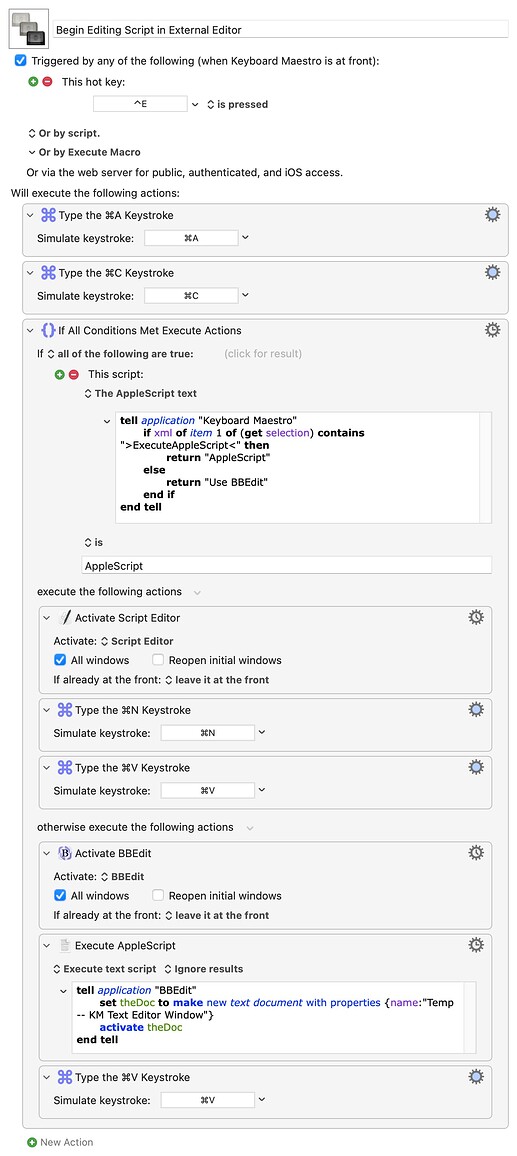
Task: Open gear menu for ⌘N keystroke action
Action: tap(476, 709)
